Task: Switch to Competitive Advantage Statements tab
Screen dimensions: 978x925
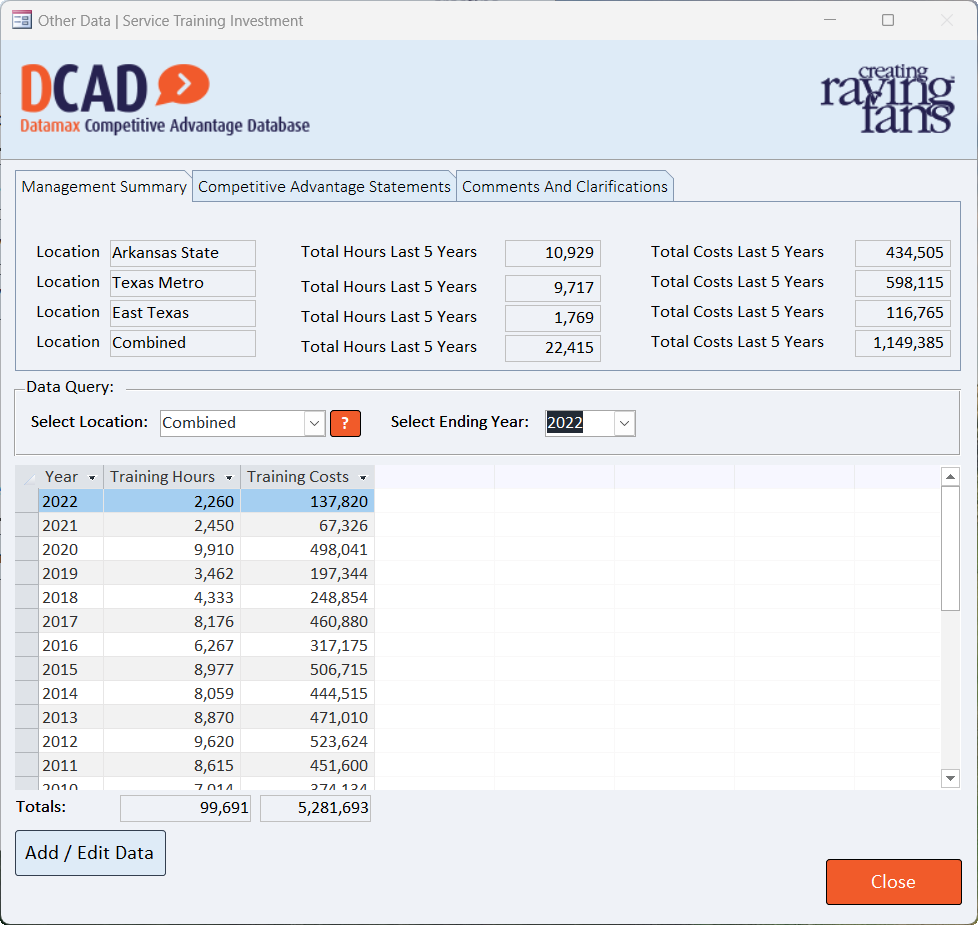Action: 324,187
